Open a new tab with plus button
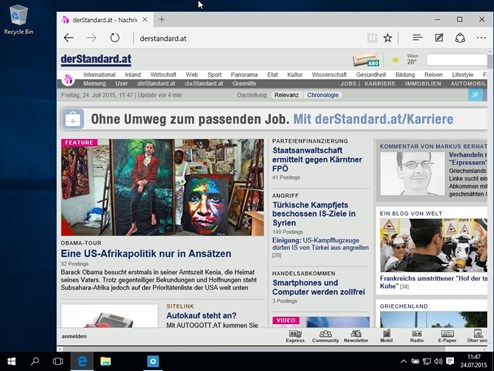 click(162, 20)
